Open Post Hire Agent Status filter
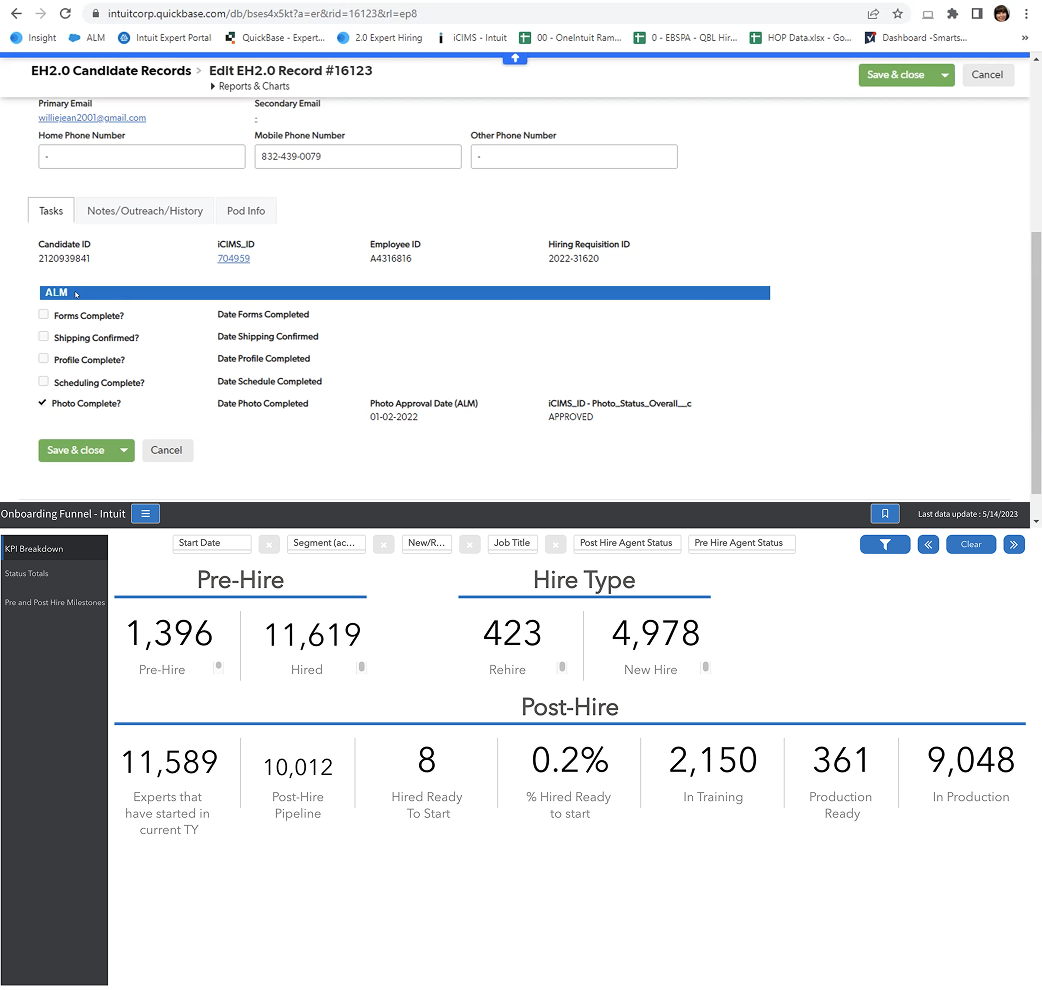Viewport: 1042px width, 990px height. click(x=627, y=544)
